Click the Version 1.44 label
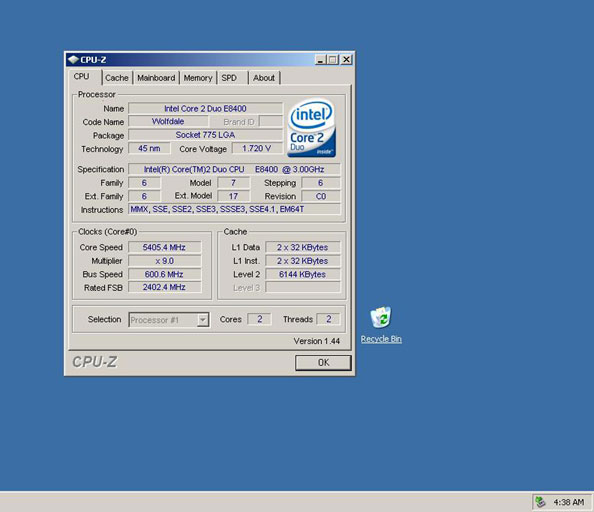594x512 pixels. point(317,341)
